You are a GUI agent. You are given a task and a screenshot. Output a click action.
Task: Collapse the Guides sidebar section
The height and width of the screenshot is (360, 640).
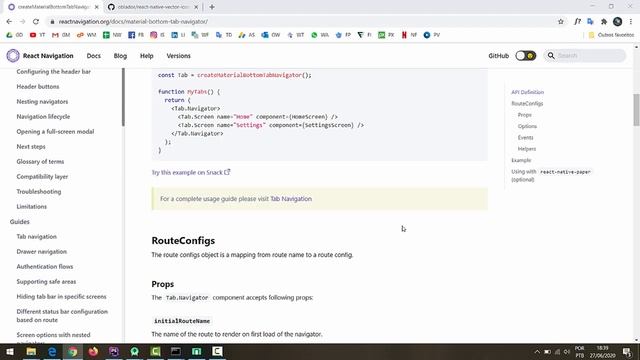tap(20, 222)
